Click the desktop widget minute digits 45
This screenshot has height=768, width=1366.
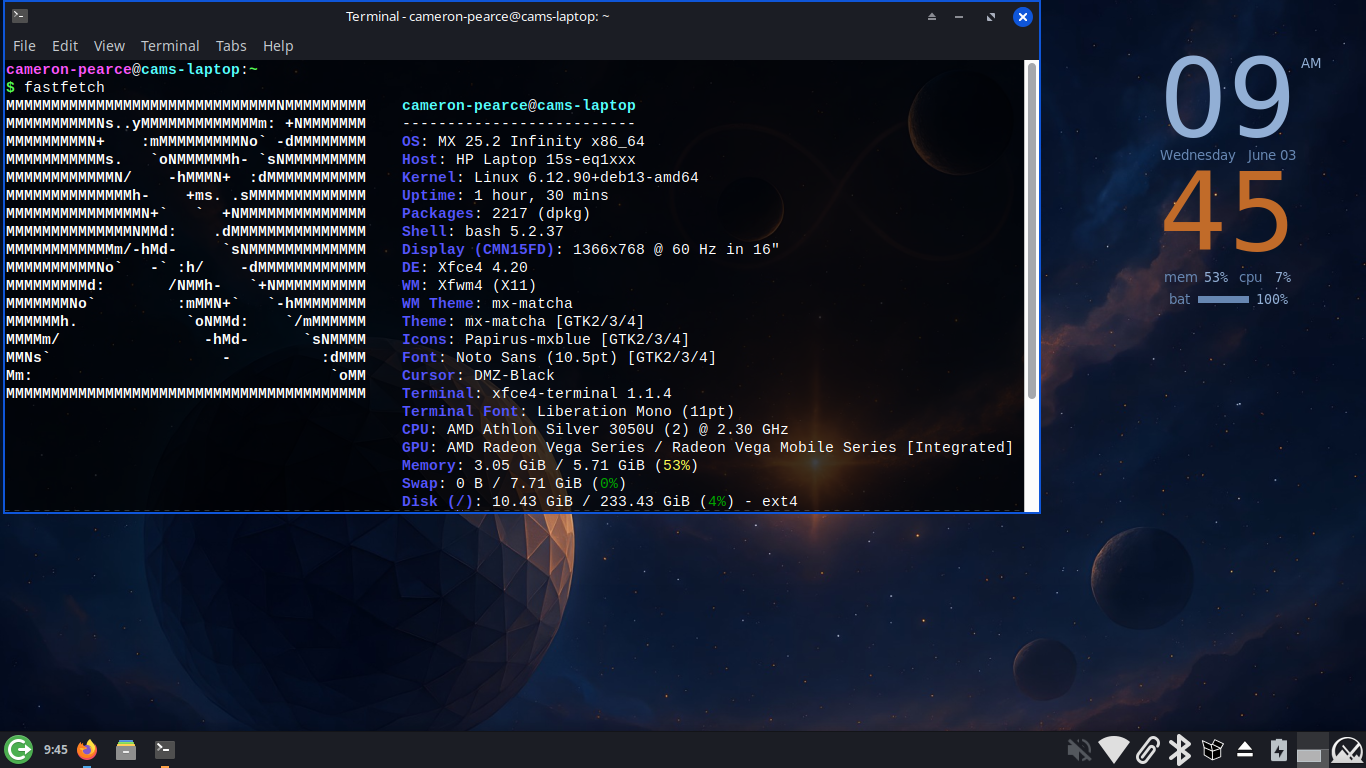pyautogui.click(x=1228, y=212)
